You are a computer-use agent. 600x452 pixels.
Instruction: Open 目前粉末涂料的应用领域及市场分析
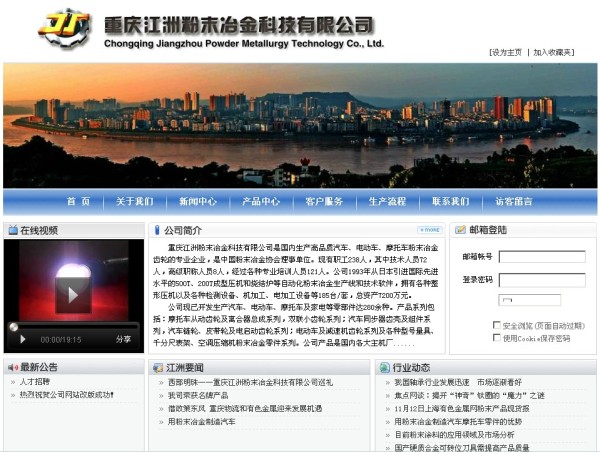tap(454, 435)
